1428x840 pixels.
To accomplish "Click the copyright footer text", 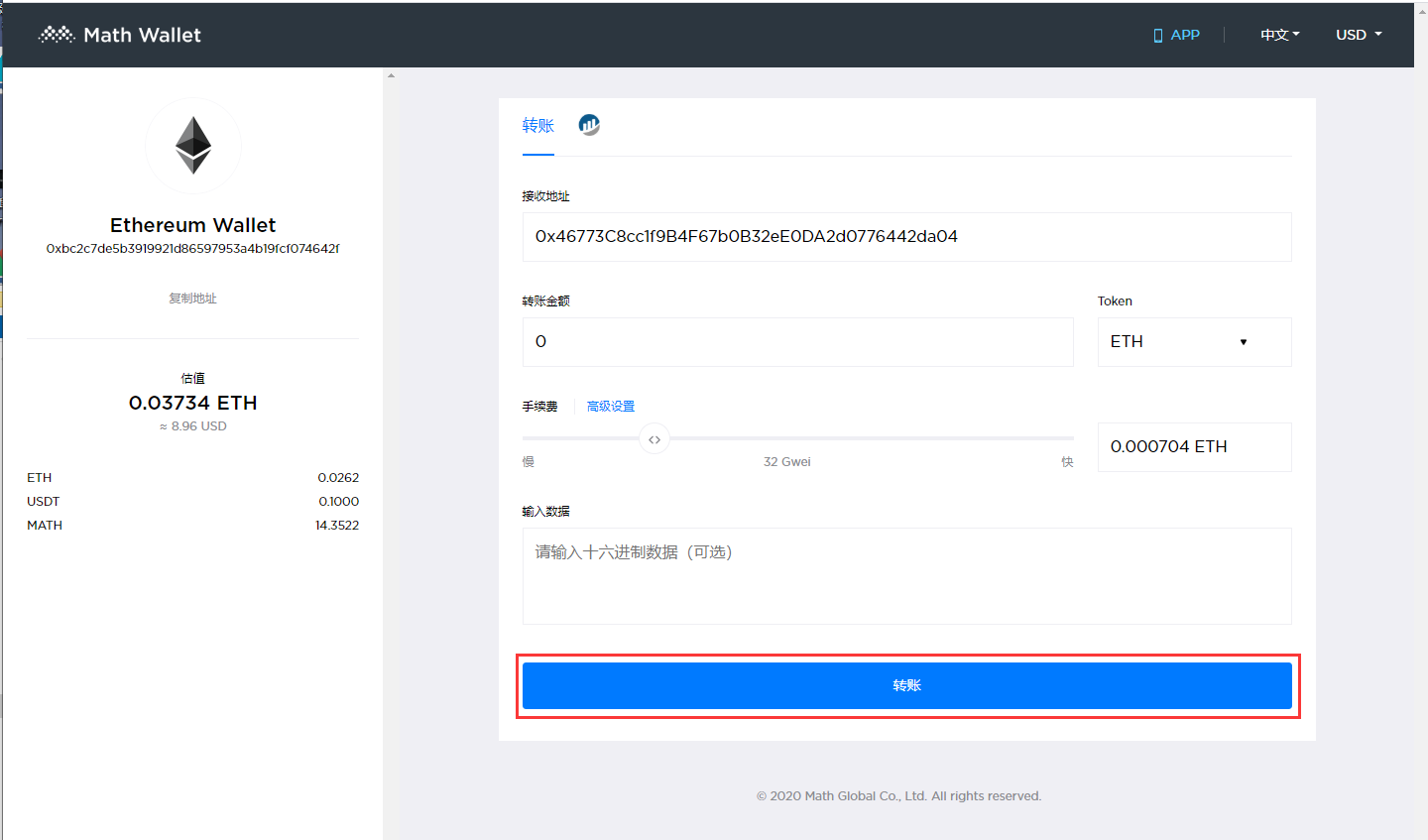I will coord(898,796).
